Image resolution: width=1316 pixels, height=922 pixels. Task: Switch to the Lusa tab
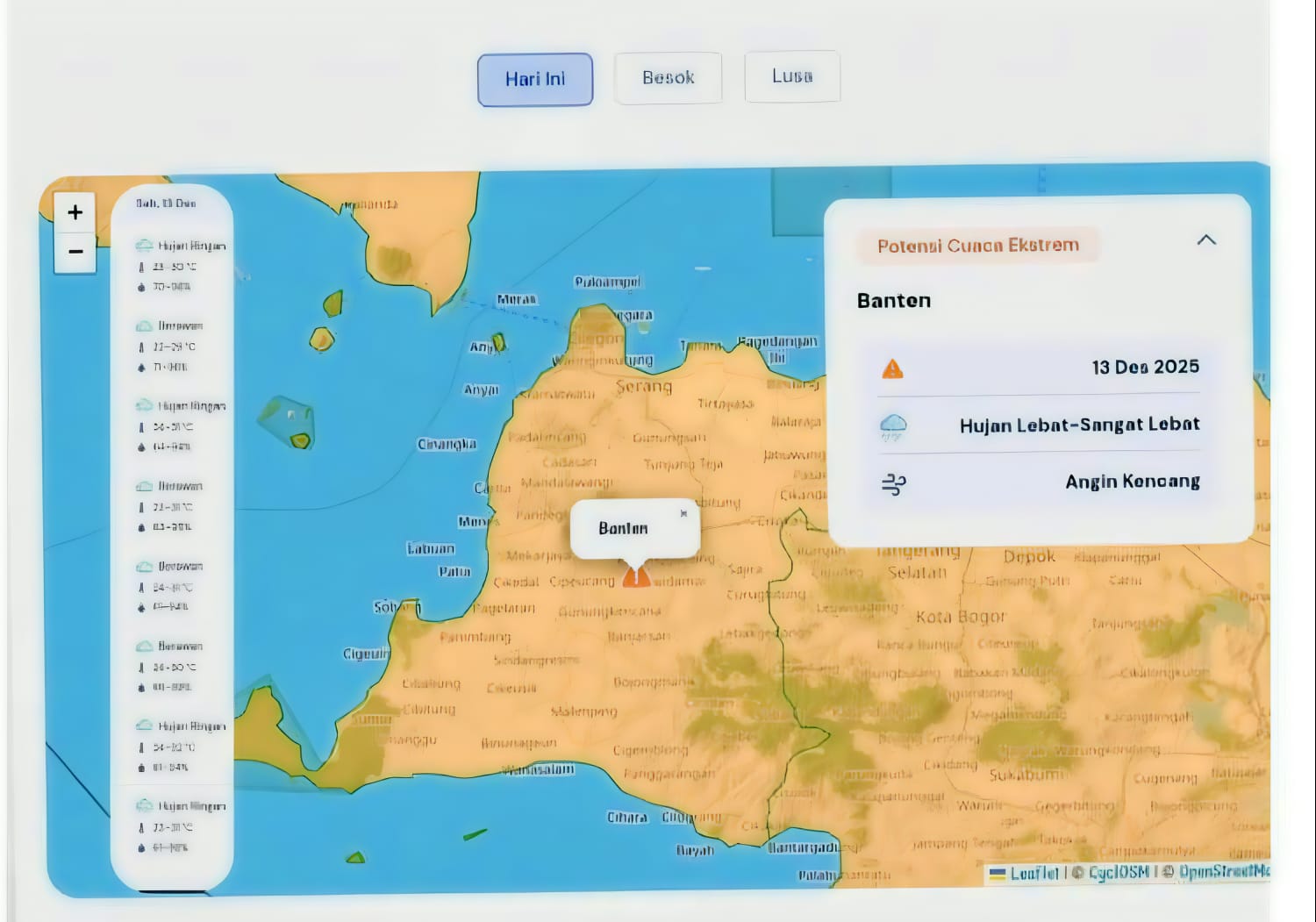coord(792,76)
